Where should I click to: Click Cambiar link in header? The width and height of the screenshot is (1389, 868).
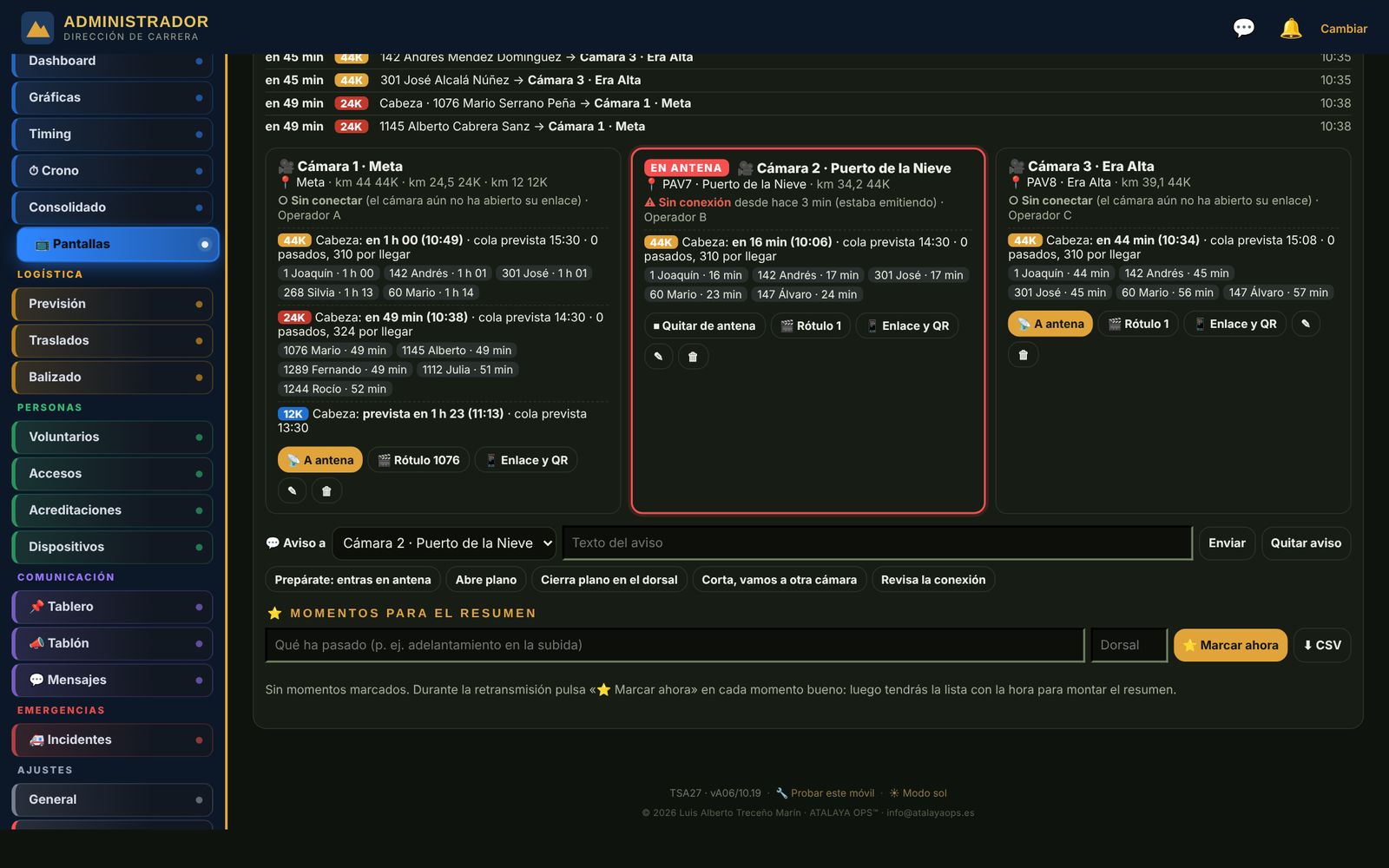[x=1344, y=29]
